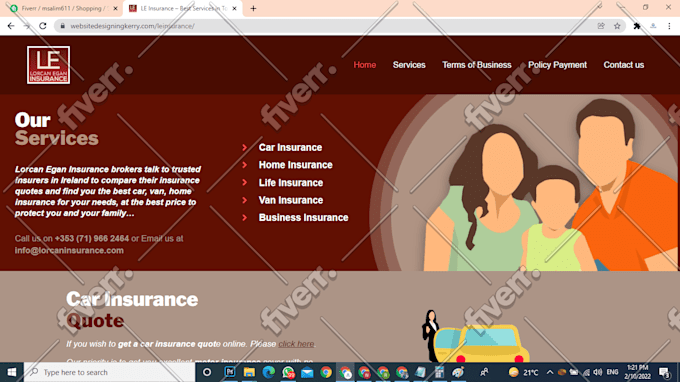Image resolution: width=680 pixels, height=382 pixels.
Task: Open Photoshop from the taskbar
Action: [230, 372]
